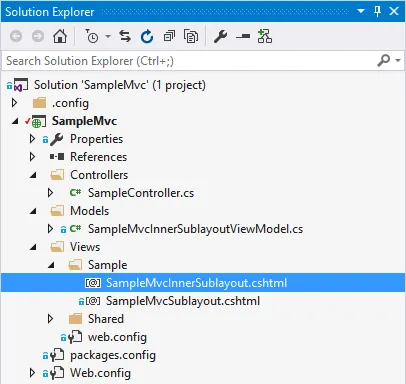Image resolution: width=406 pixels, height=384 pixels.
Task: Open dropdown arrow next to Pending Changes Filter
Action: pos(108,36)
